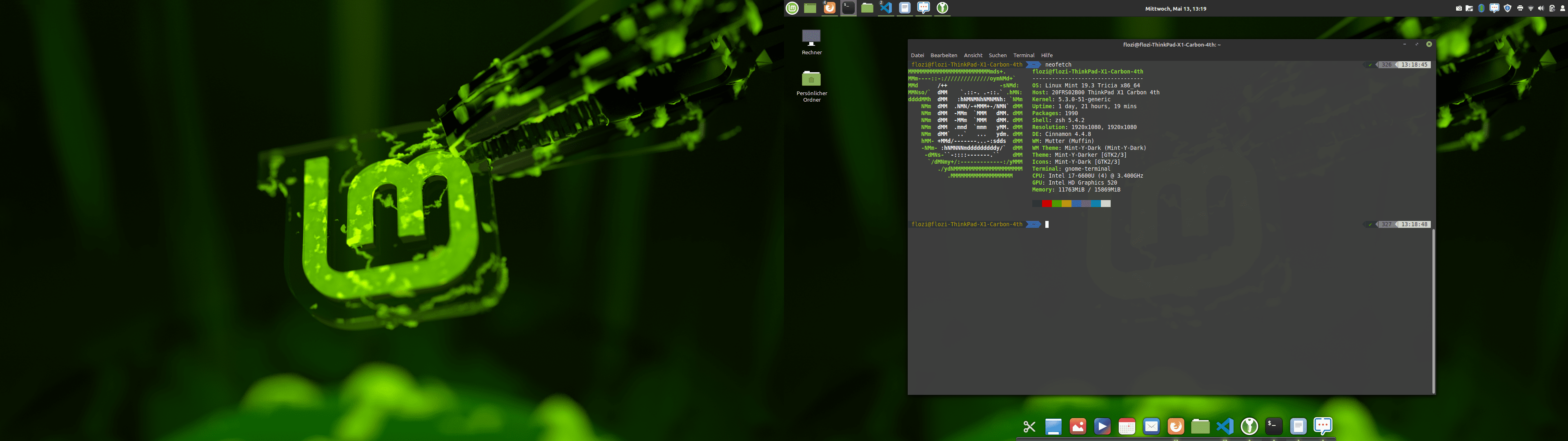
Task: Open the Linux Mint menu in panel
Action: (792, 8)
